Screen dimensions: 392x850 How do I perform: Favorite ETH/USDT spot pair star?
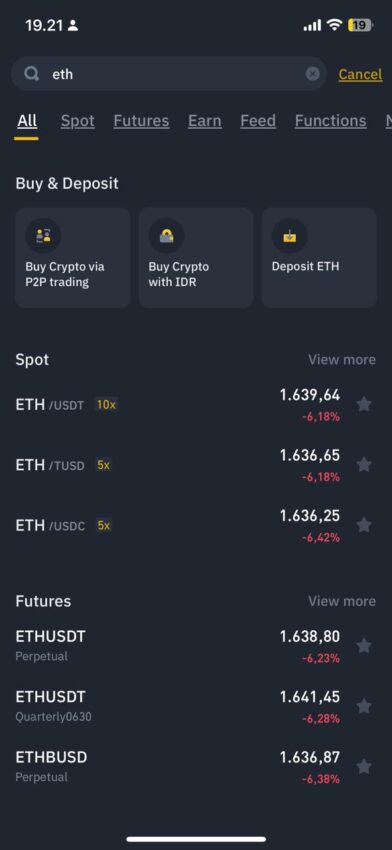pos(364,404)
